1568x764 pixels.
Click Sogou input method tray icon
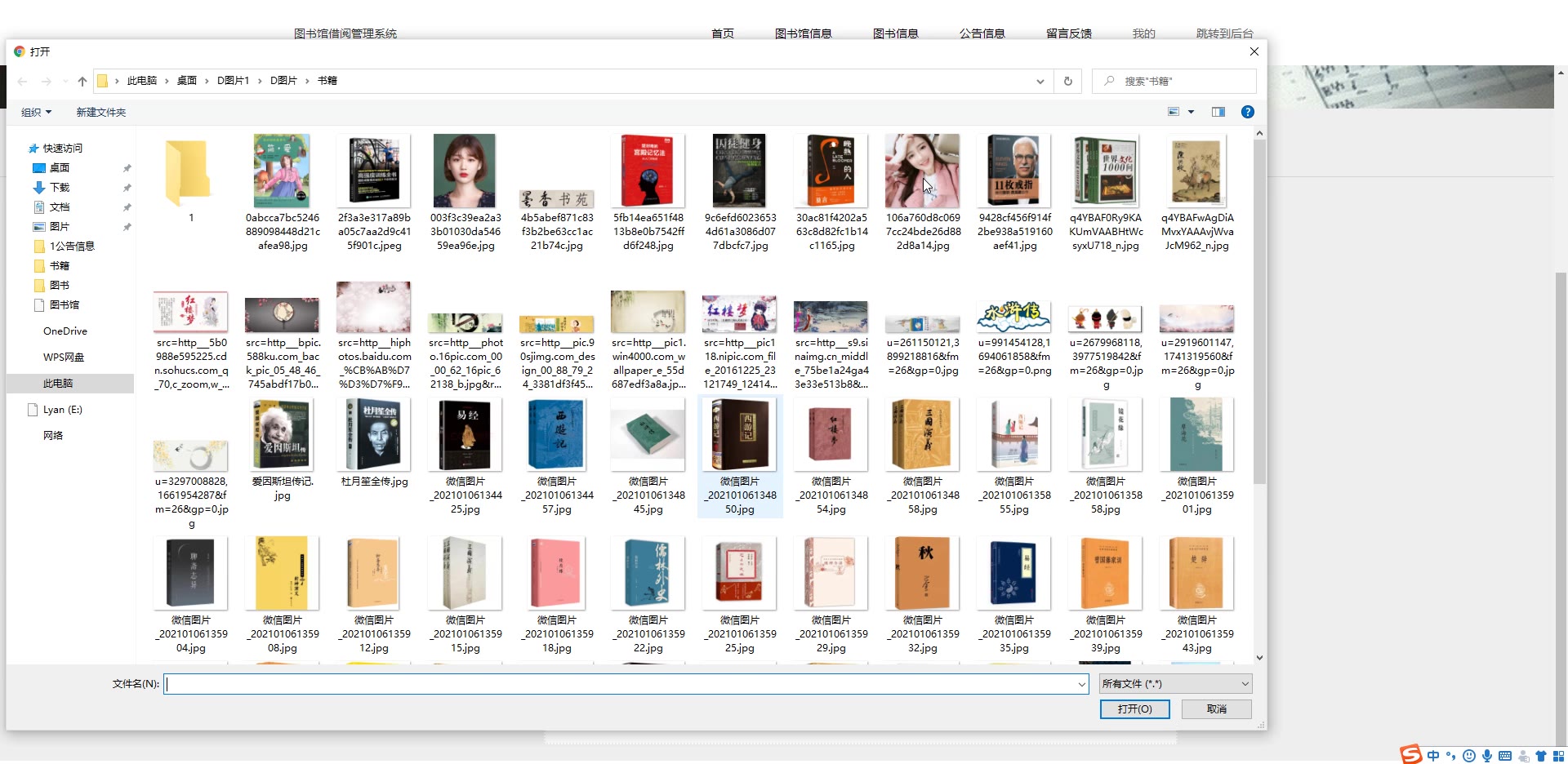coord(1410,755)
